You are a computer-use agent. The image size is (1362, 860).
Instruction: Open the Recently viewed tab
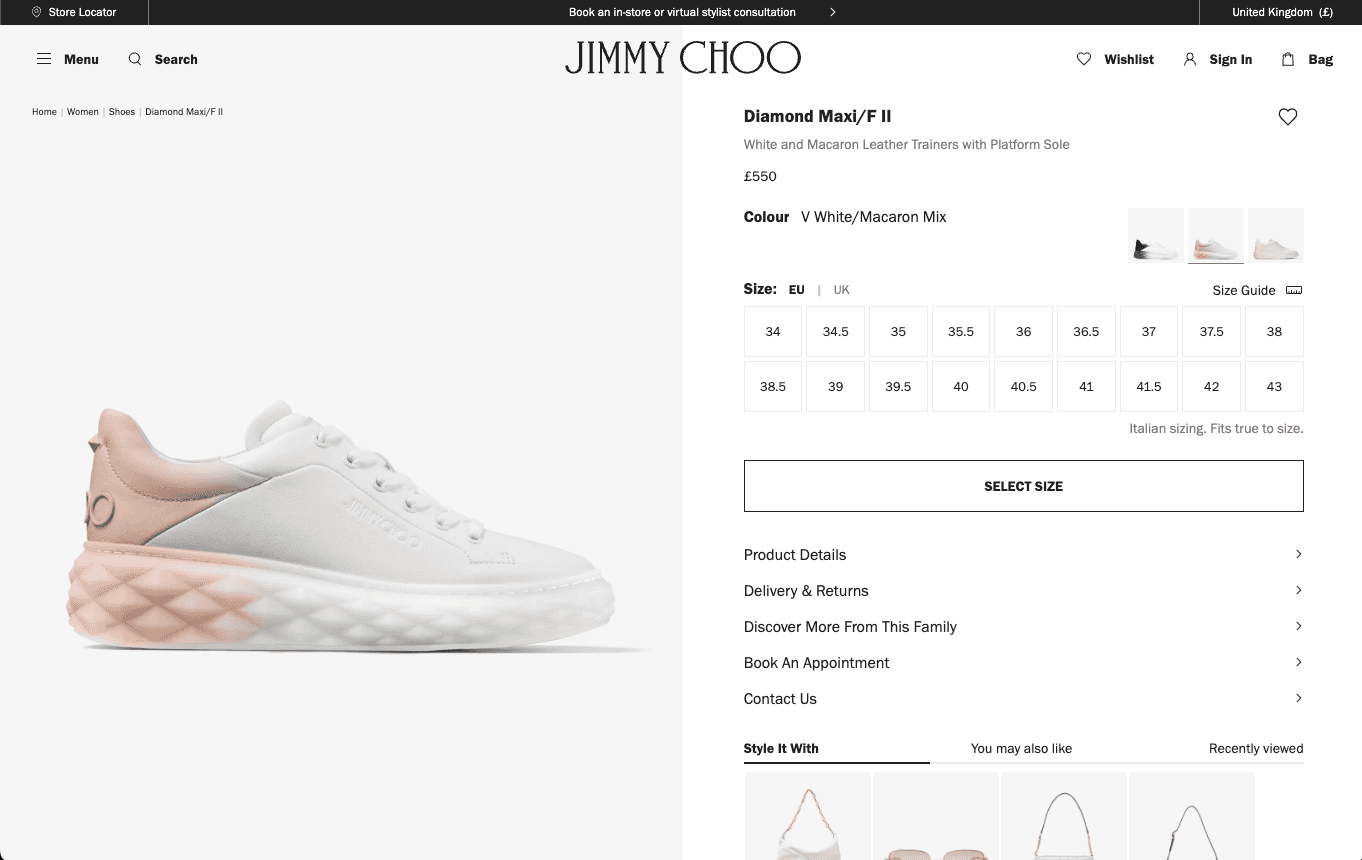pos(1255,748)
